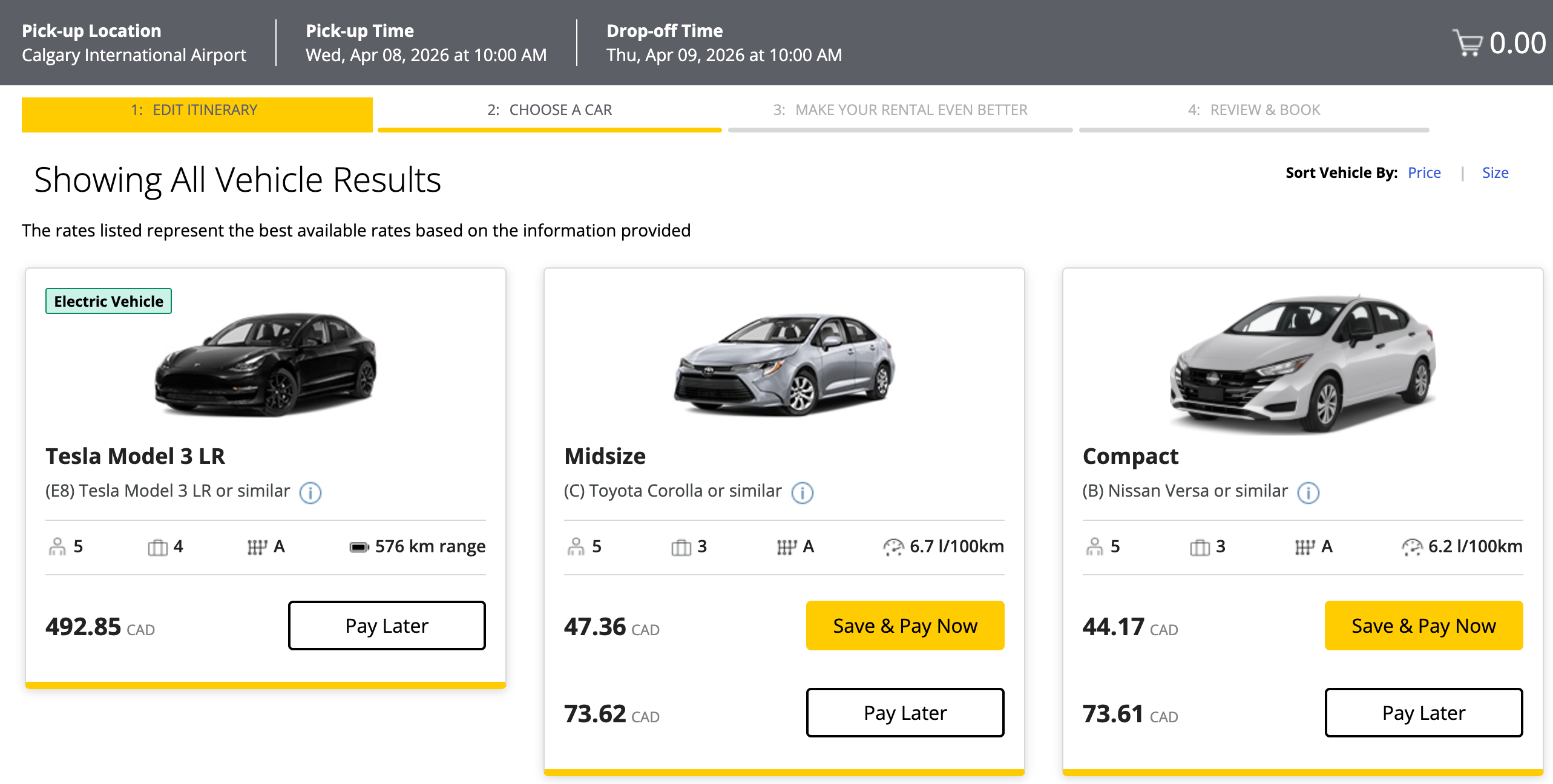This screenshot has height=784, width=1553.
Task: Click Save & Pay Now for the Midsize car
Action: (x=905, y=626)
